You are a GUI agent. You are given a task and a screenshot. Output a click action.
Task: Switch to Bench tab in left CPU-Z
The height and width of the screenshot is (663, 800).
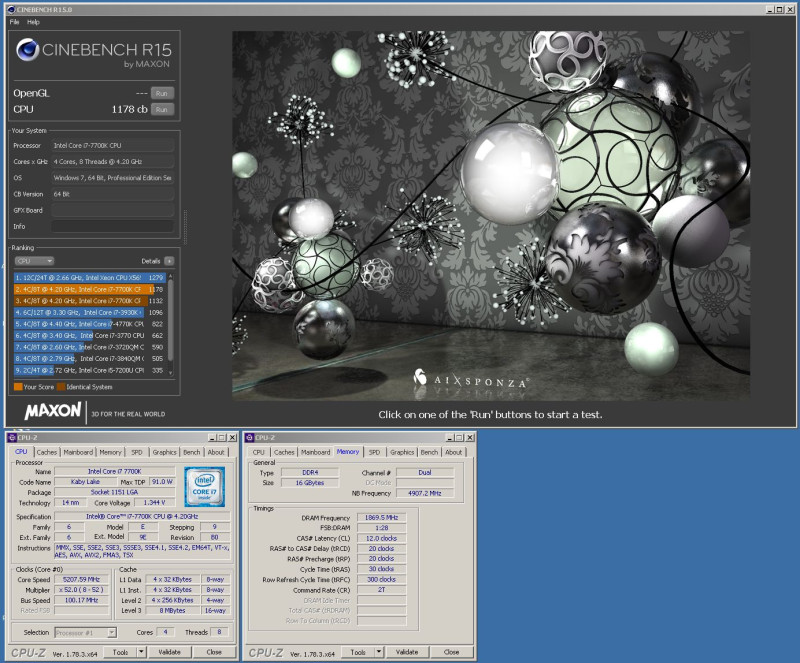point(192,452)
